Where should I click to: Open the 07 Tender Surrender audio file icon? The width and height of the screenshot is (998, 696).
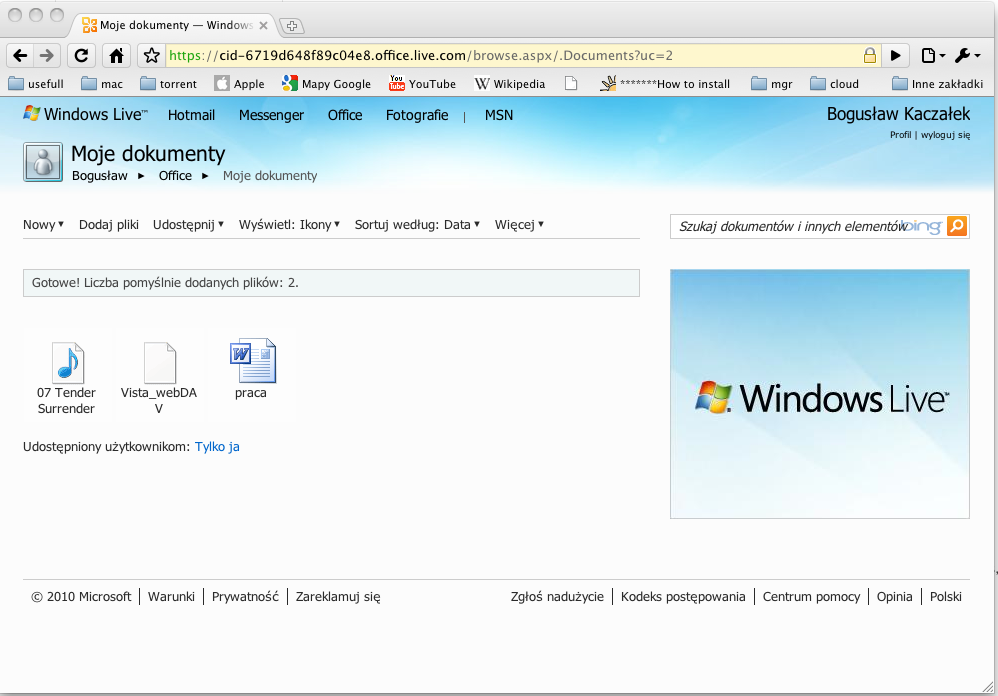click(x=67, y=363)
